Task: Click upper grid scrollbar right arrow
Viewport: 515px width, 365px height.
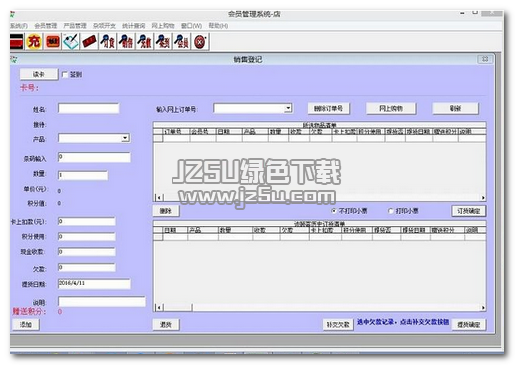Action: 483,198
